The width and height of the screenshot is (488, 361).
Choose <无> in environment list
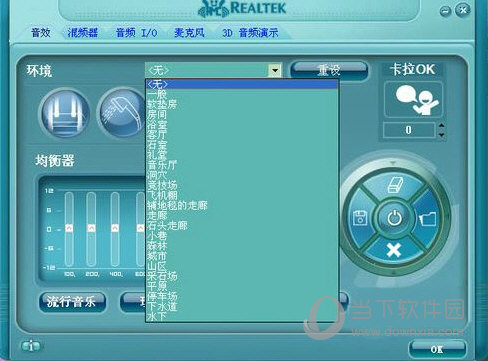click(242, 84)
